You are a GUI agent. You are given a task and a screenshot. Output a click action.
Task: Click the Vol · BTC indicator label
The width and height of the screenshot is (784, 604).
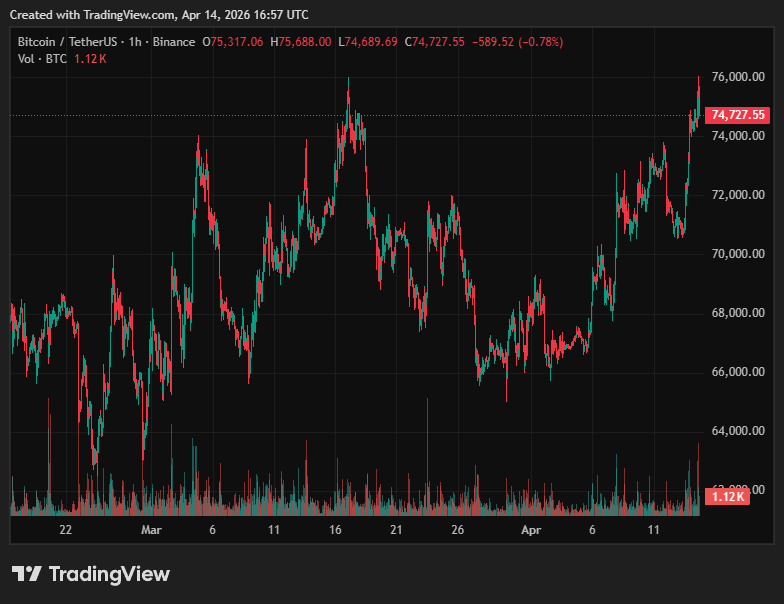coord(44,59)
